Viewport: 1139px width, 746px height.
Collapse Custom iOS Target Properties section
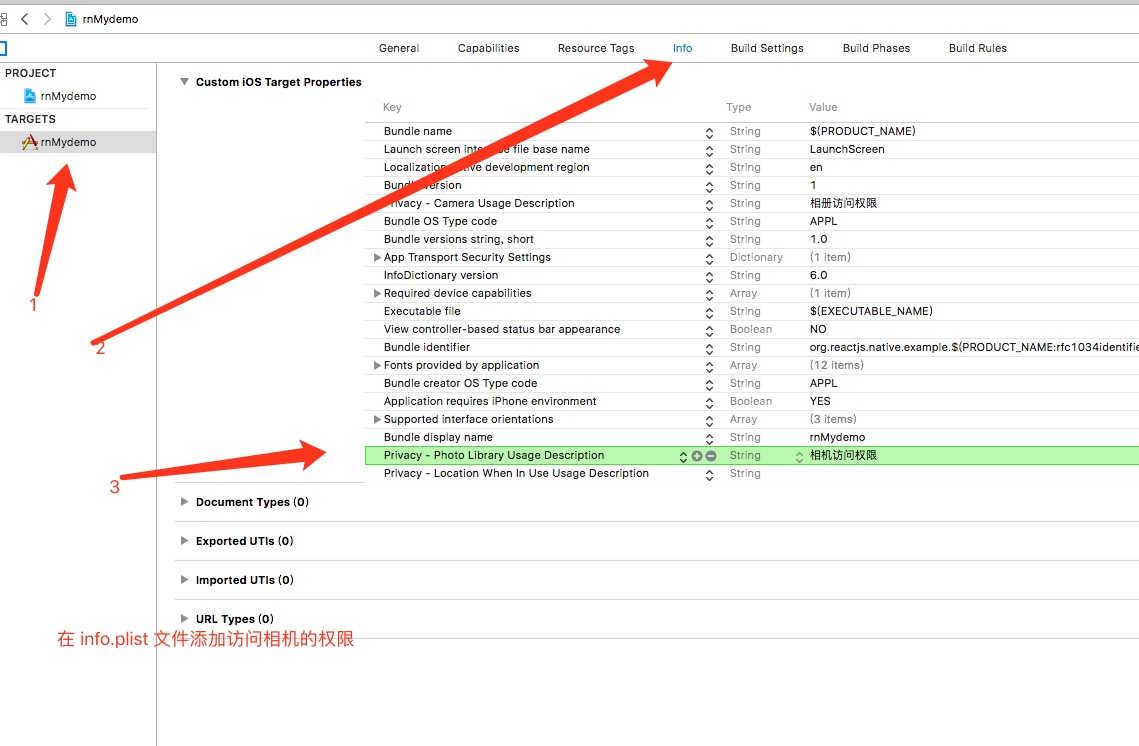[184, 82]
